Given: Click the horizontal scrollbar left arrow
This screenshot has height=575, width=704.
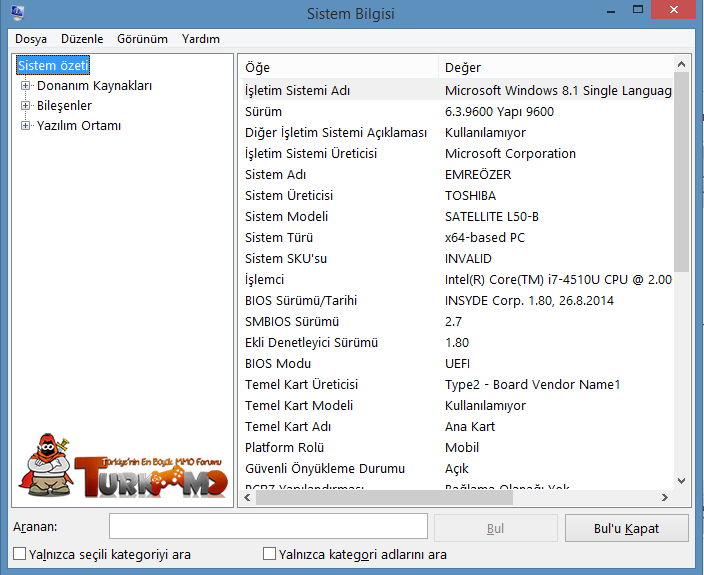Looking at the screenshot, I should pyautogui.click(x=247, y=497).
